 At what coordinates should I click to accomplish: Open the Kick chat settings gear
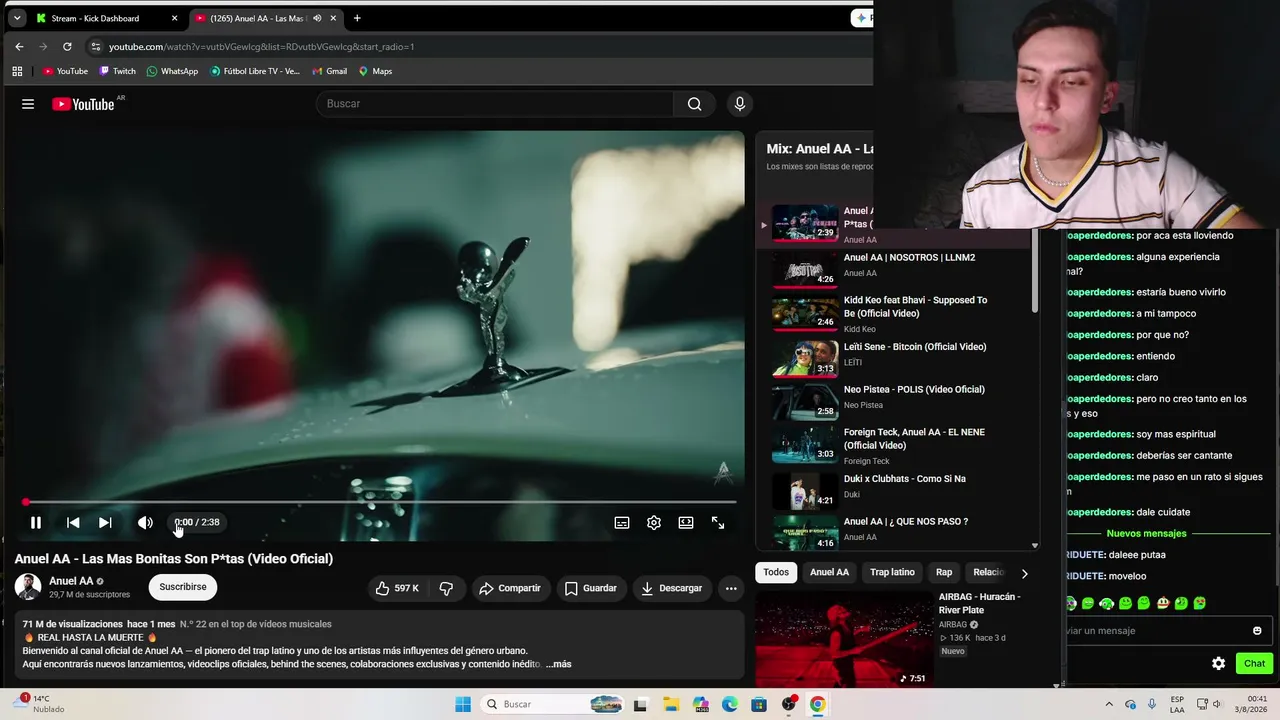[1218, 663]
